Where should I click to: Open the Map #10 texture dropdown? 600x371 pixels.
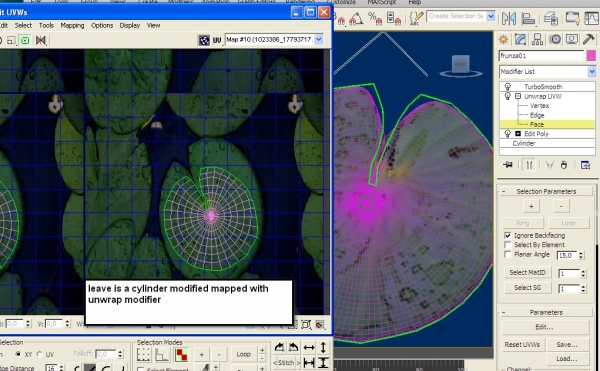[274, 39]
